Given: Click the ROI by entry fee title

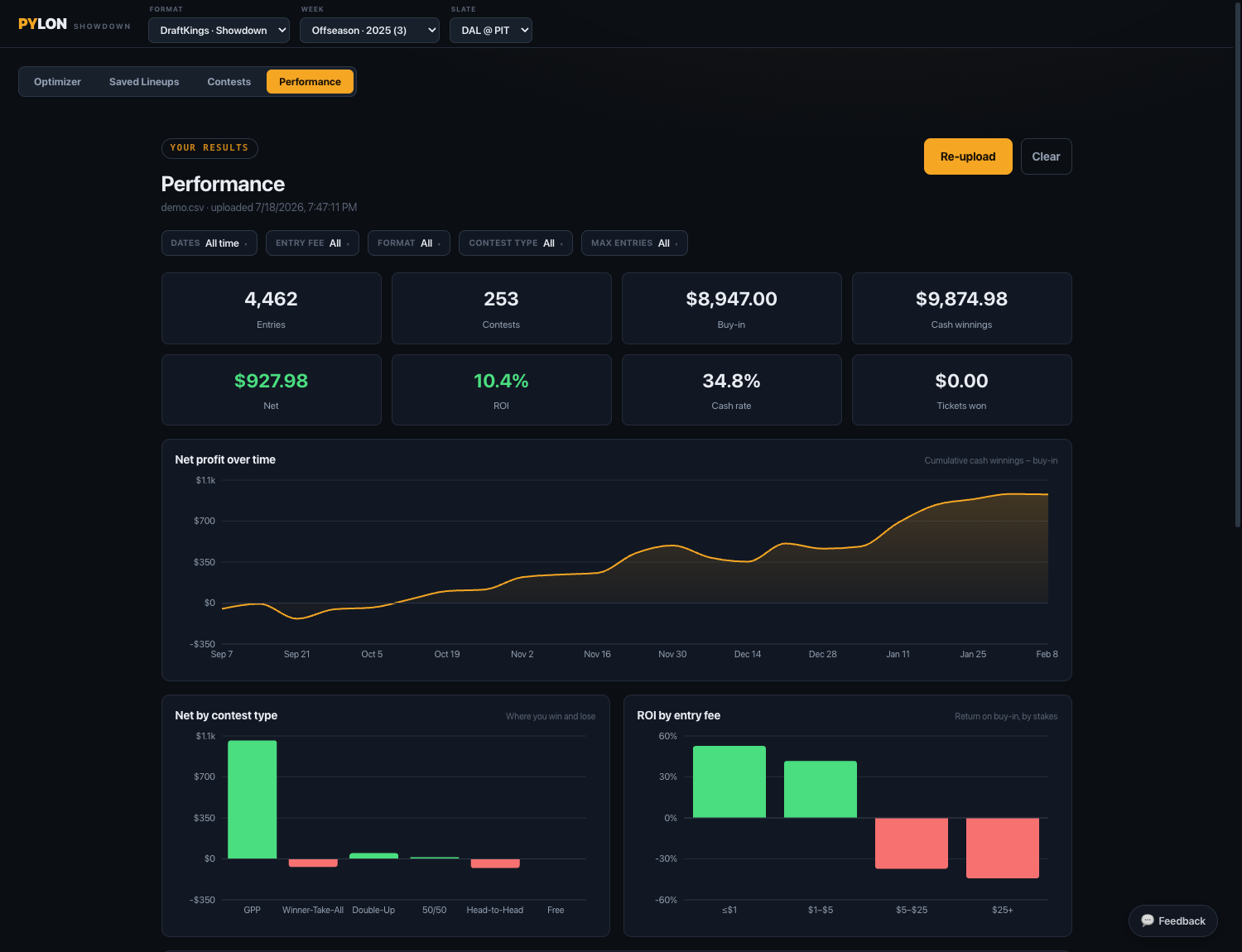Looking at the screenshot, I should 678,715.
